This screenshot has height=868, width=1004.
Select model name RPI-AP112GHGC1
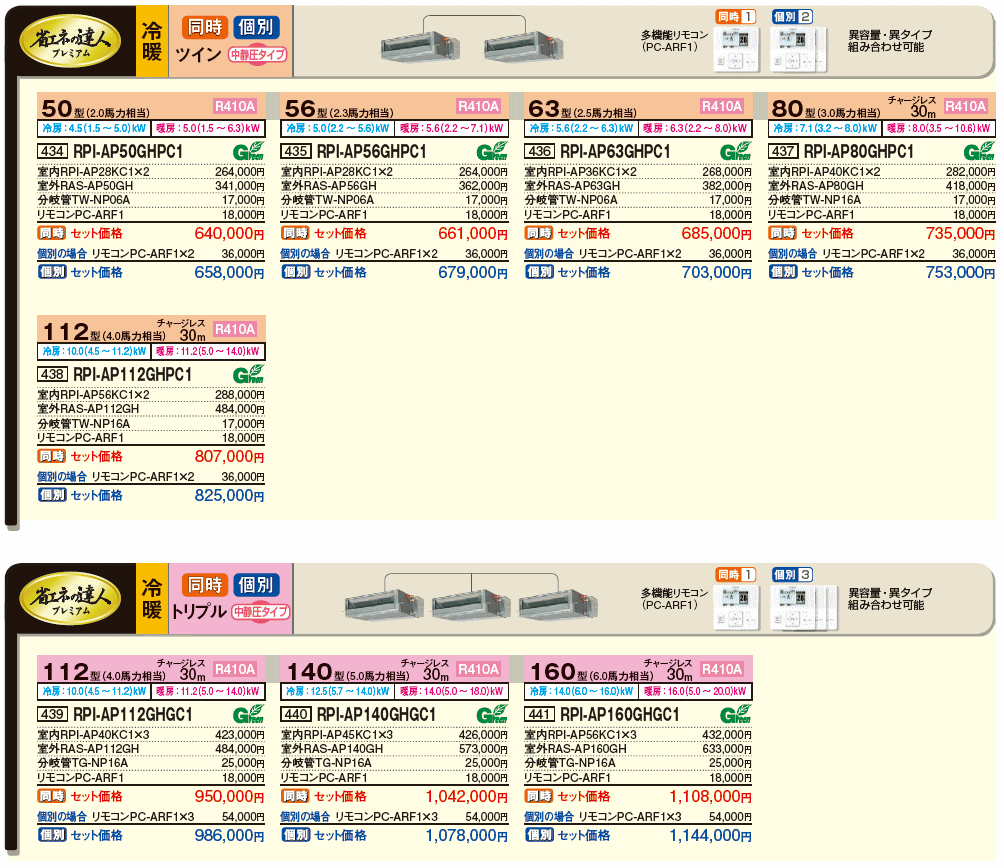click(133, 714)
